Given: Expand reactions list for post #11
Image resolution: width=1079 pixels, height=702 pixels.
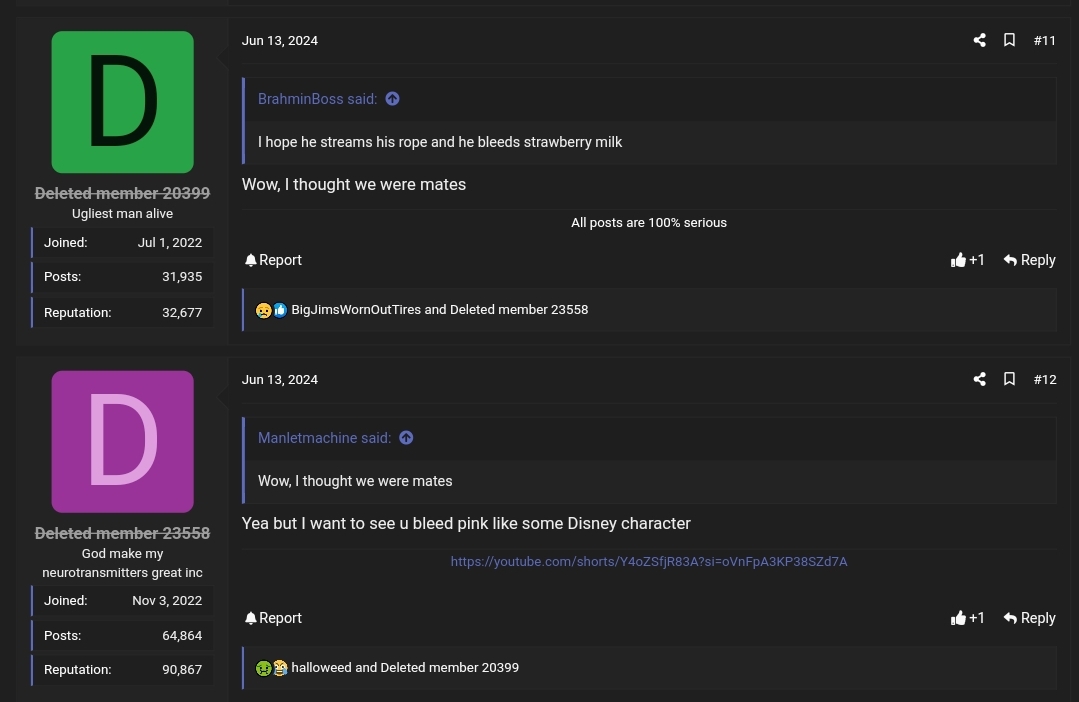Looking at the screenshot, I should click(440, 310).
